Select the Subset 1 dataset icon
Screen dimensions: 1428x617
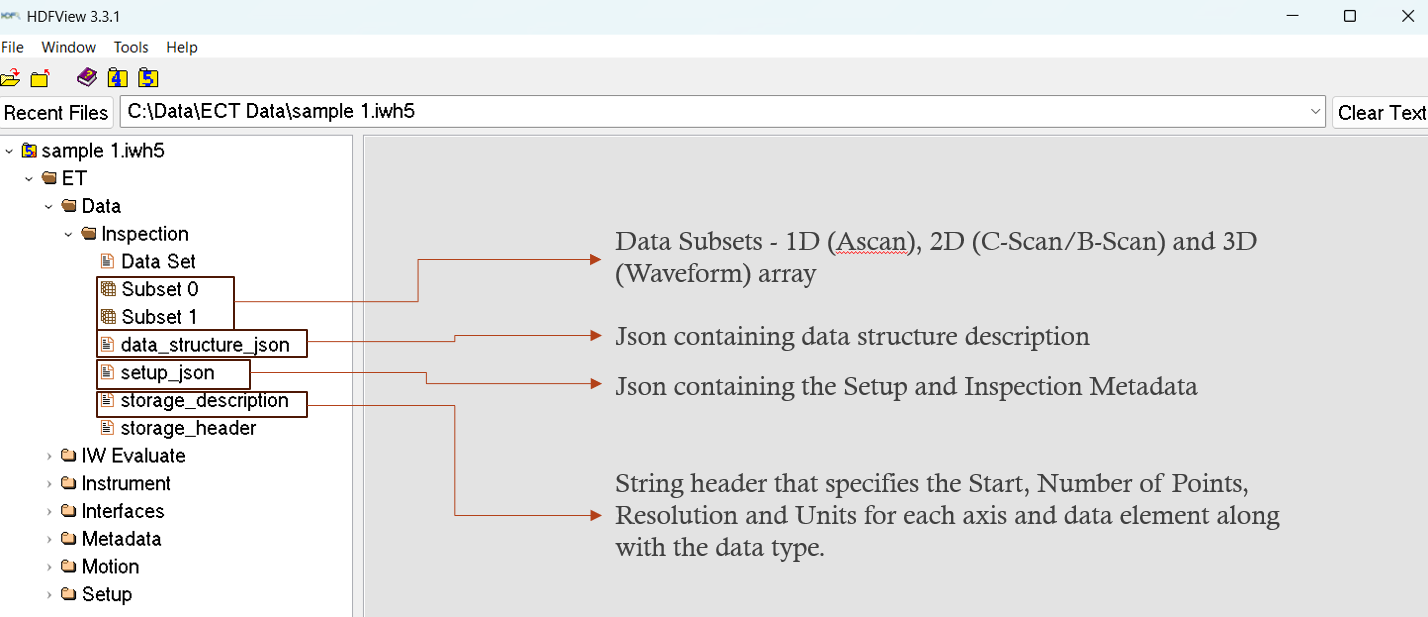point(108,317)
